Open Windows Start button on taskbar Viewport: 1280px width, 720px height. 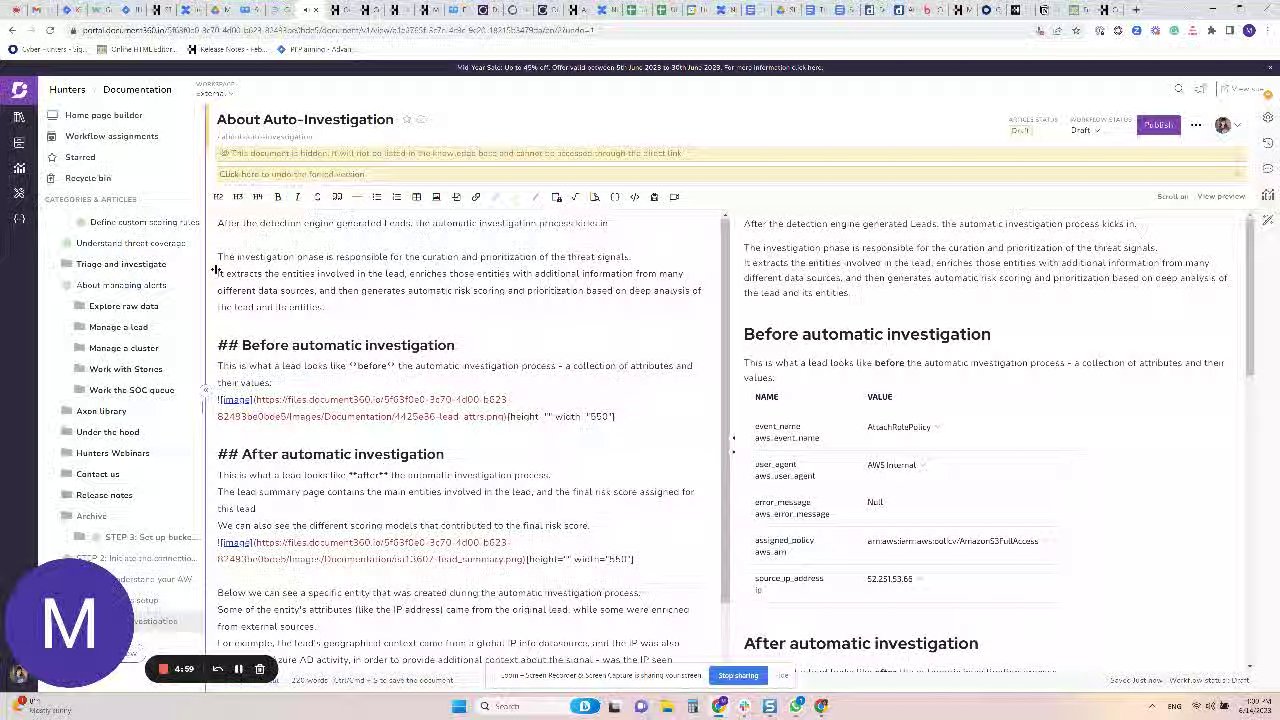459,706
